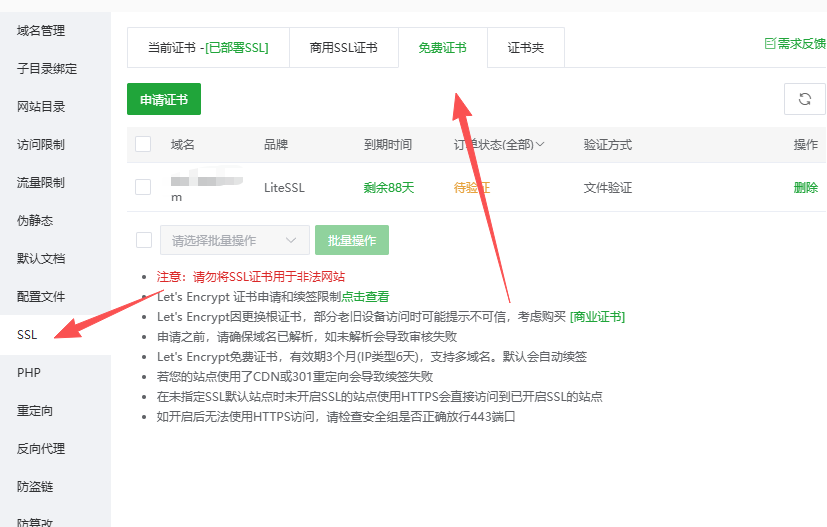Open the 点击查看 link for Let's Encrypt limits

tap(365, 297)
